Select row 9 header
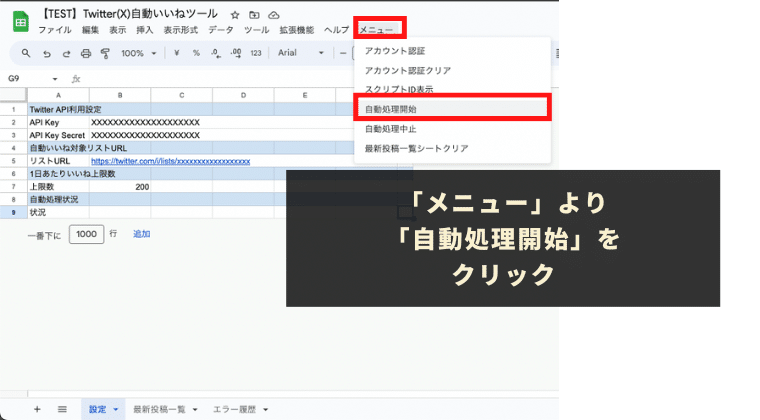The image size is (760, 420). point(14,212)
